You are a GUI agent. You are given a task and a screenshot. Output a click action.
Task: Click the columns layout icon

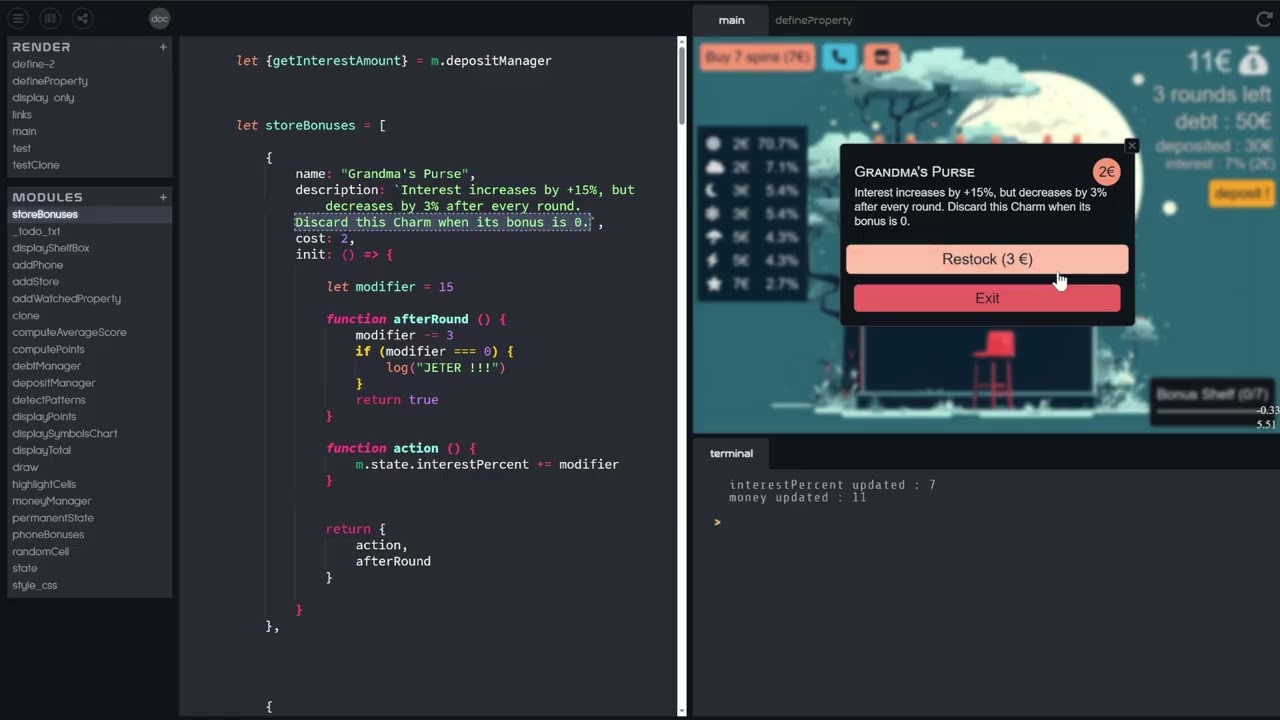pos(50,18)
